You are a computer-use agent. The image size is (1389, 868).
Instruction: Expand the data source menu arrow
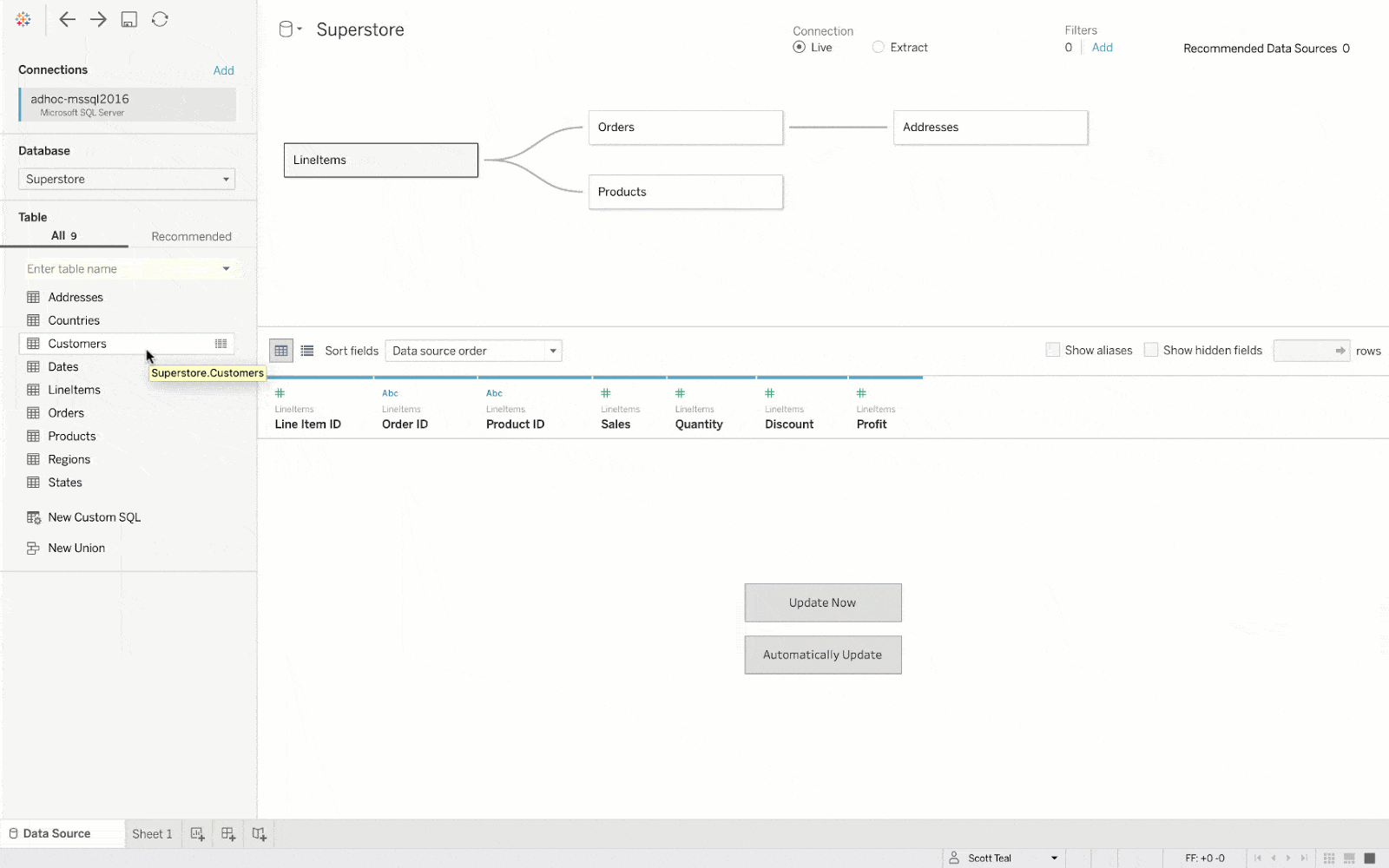click(300, 30)
